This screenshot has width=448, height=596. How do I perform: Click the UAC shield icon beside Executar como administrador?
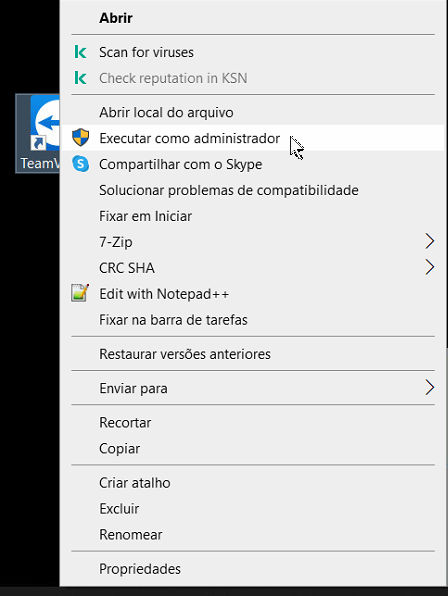click(81, 138)
